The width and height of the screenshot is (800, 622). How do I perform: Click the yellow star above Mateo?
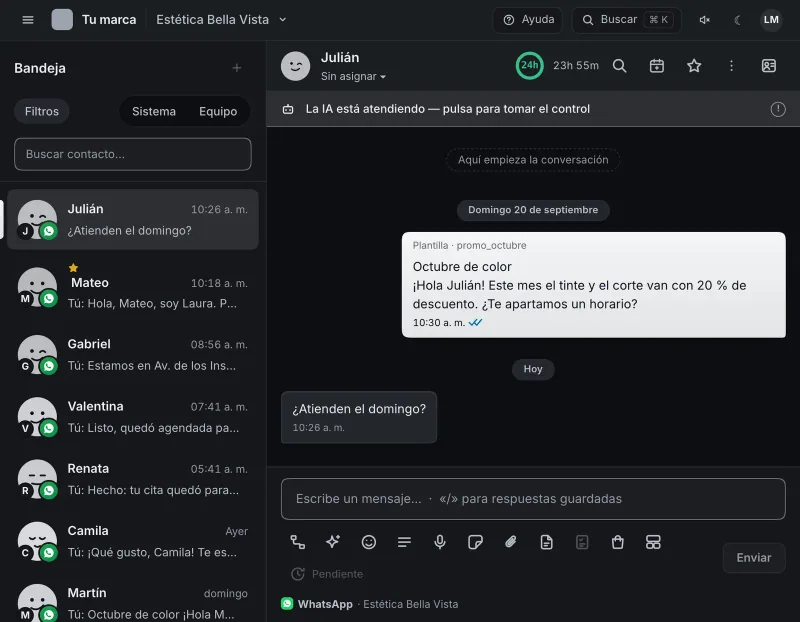pyautogui.click(x=73, y=268)
